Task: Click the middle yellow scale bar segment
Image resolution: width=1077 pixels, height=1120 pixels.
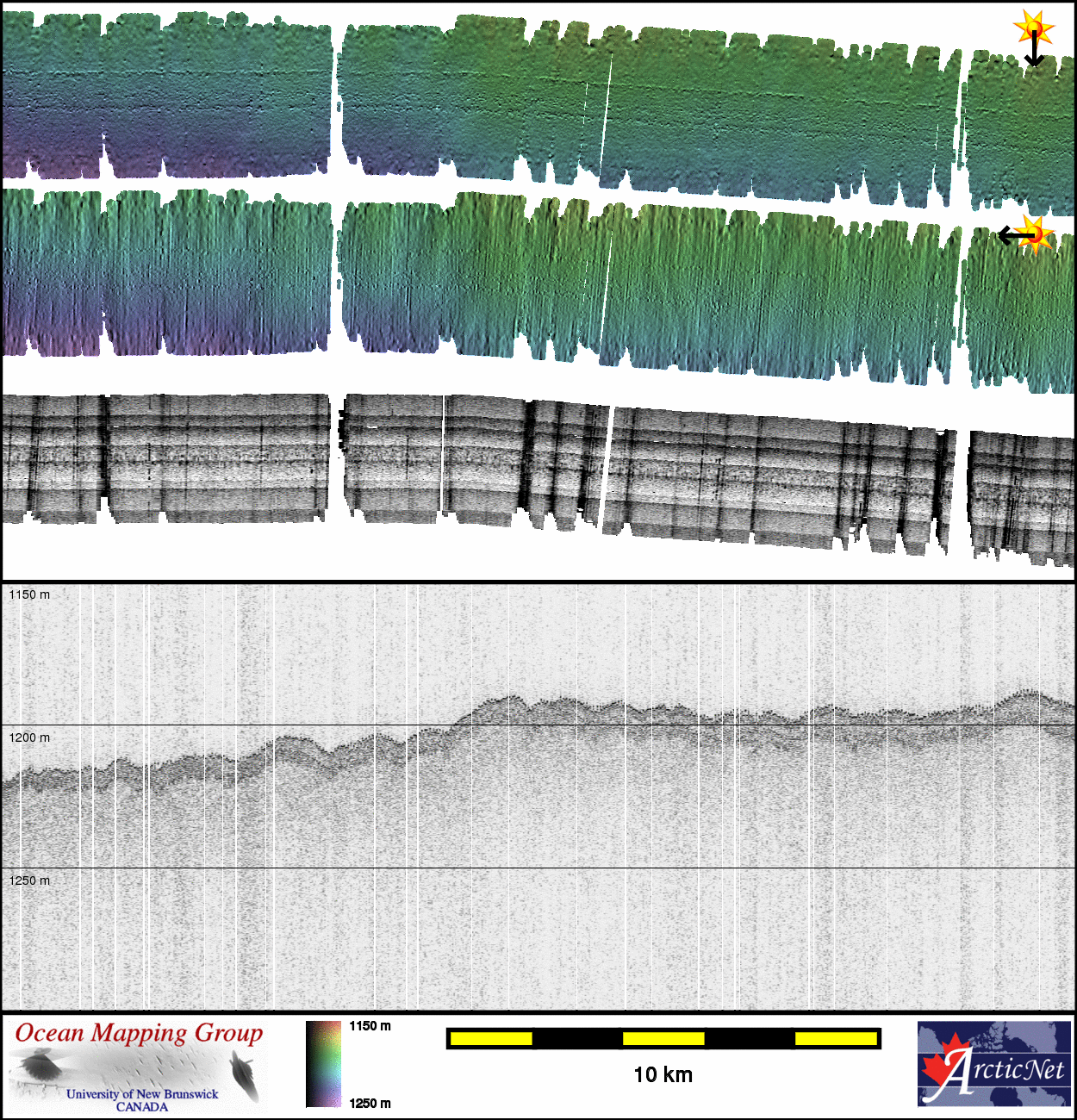Action: (663, 1039)
